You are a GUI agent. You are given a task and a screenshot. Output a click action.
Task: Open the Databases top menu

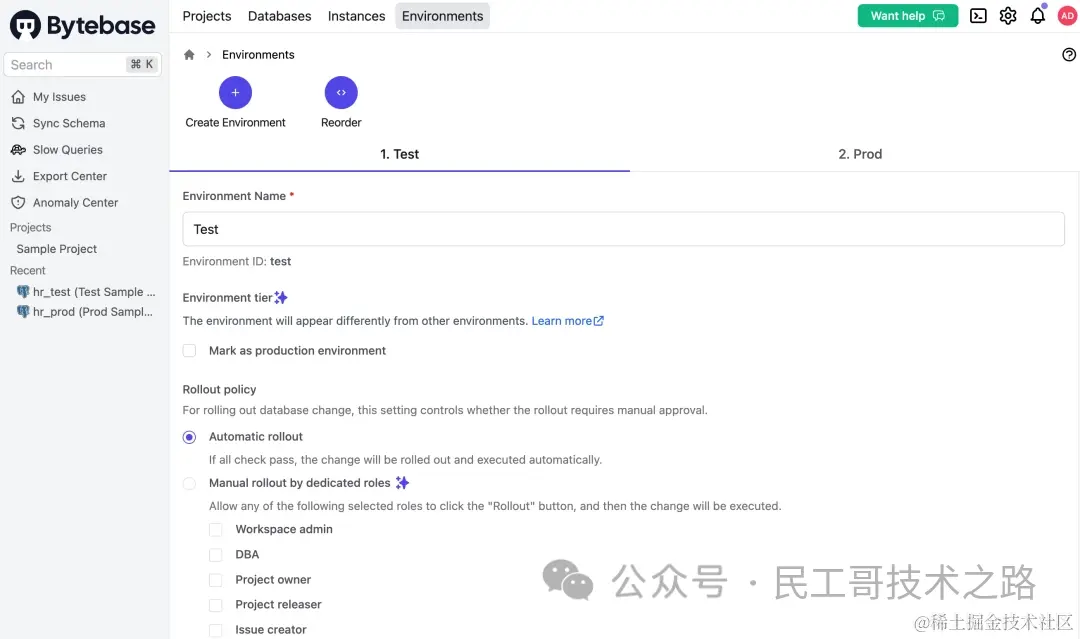280,16
